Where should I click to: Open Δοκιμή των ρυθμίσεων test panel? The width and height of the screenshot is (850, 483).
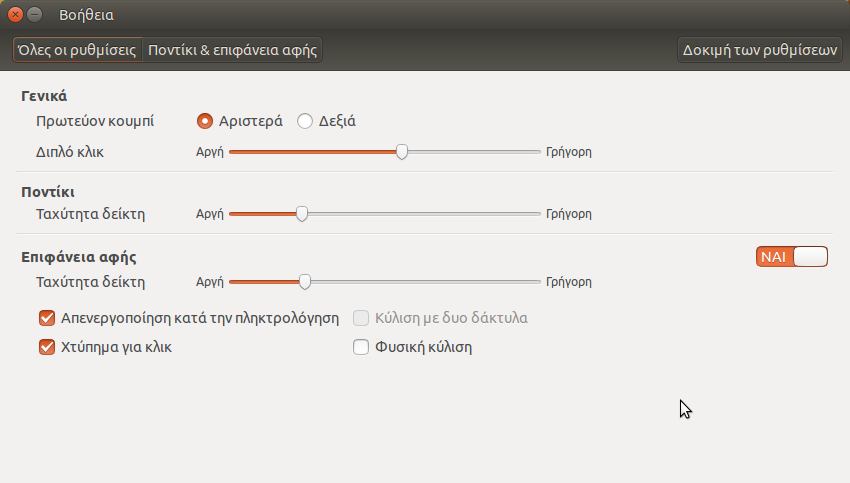(x=760, y=50)
